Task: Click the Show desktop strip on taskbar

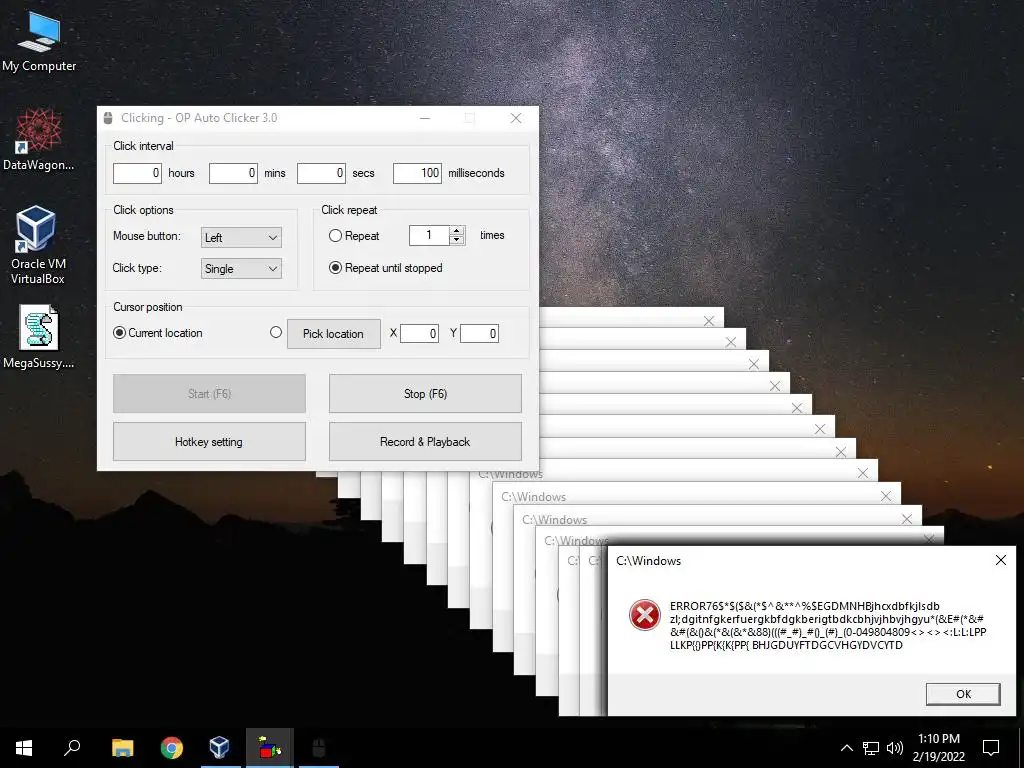Action: click(x=1021, y=748)
